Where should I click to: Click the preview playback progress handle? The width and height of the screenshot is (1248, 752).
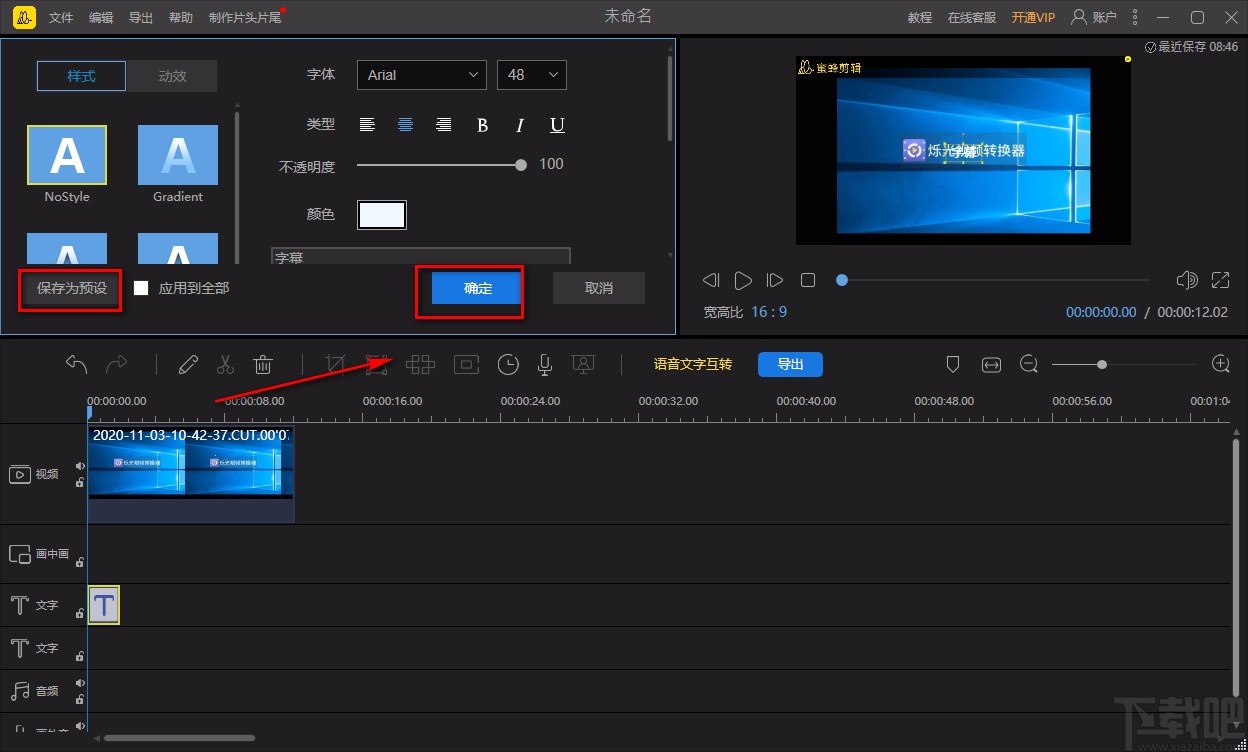point(842,280)
